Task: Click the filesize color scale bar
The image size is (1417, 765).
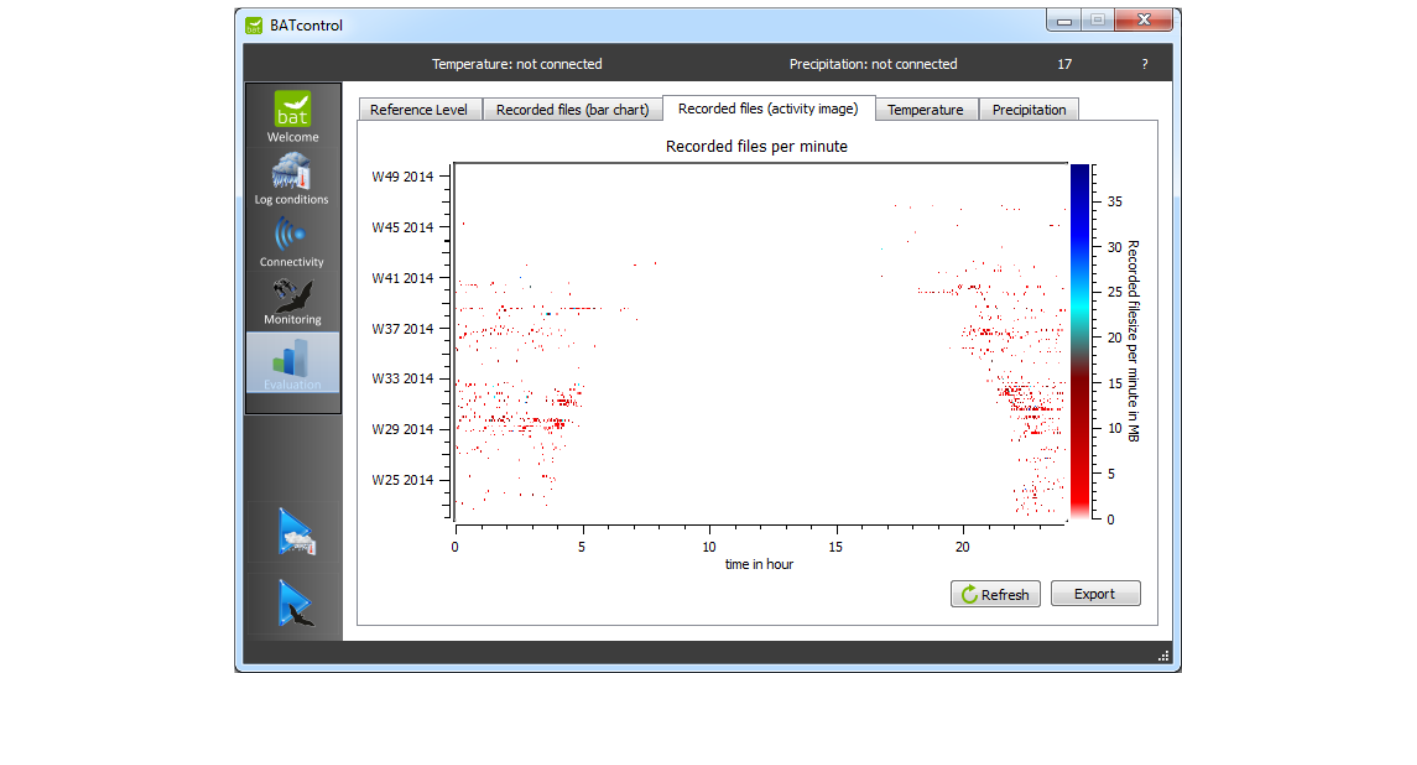Action: (x=1079, y=340)
